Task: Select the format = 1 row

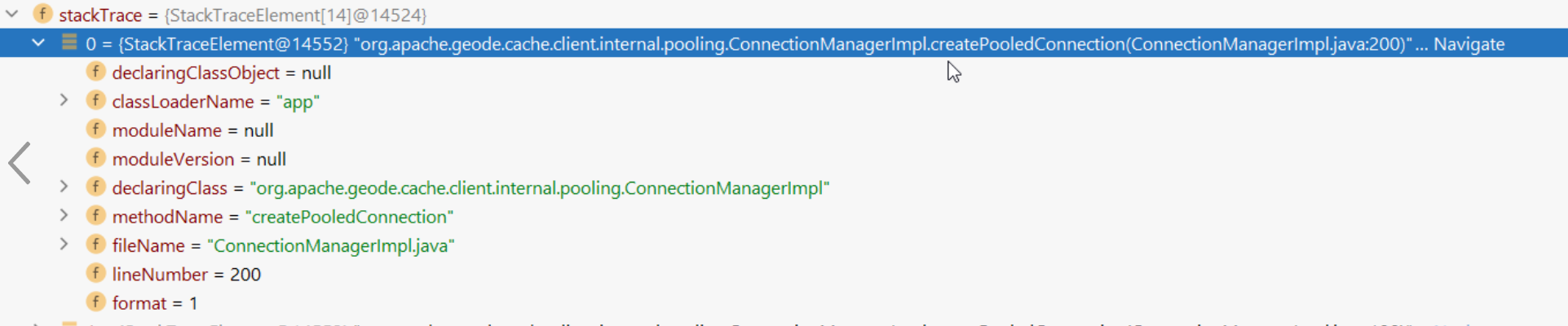Action: [x=155, y=303]
